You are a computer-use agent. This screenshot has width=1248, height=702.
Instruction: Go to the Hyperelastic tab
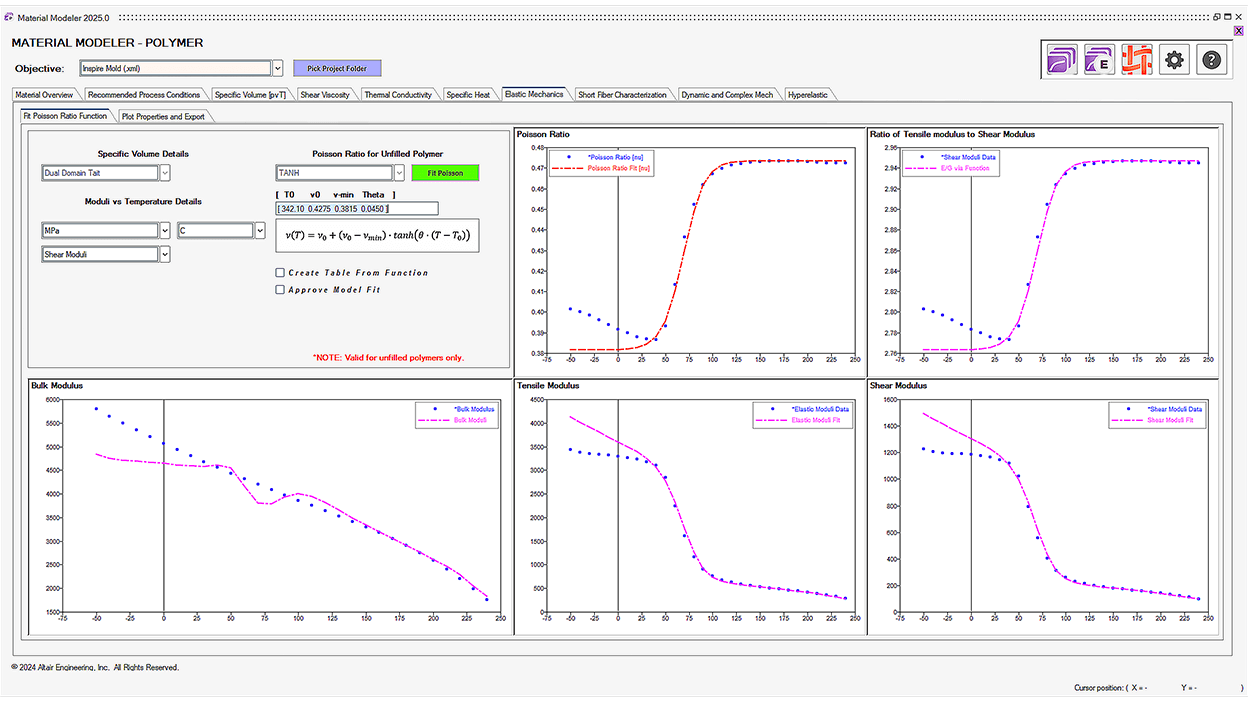coord(808,95)
